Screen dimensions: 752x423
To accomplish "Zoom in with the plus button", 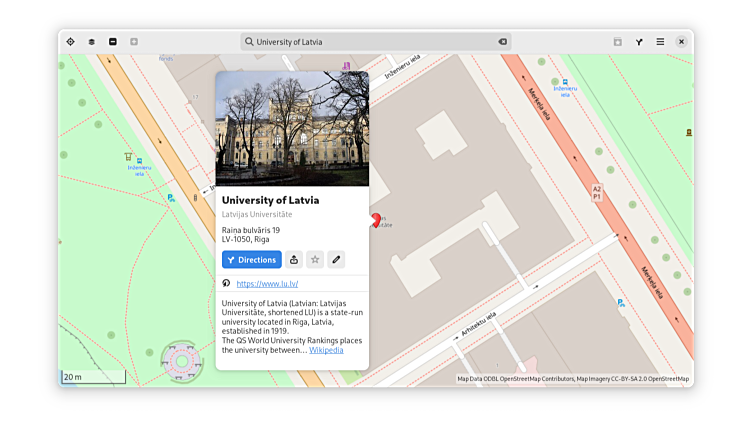I will tap(134, 42).
